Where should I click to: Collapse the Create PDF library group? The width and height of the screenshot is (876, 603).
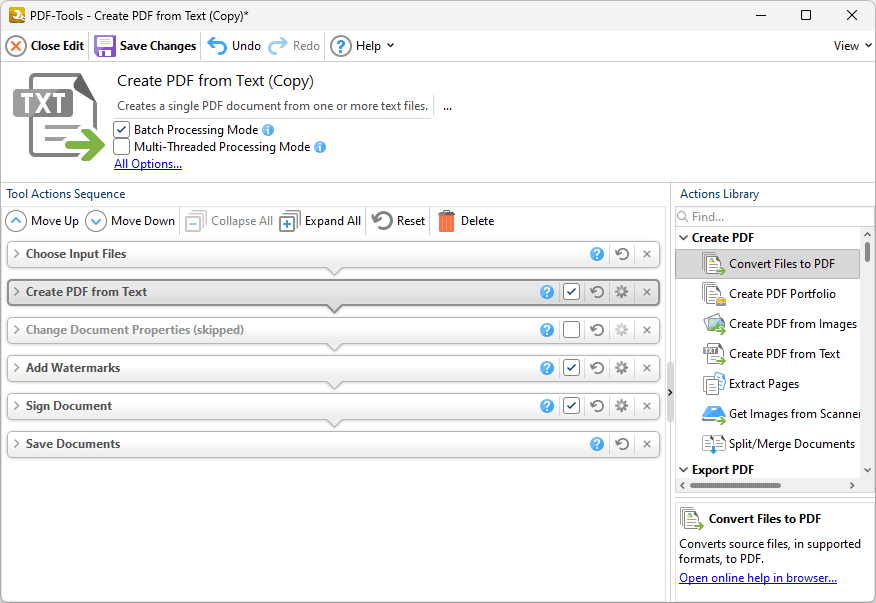pyautogui.click(x=683, y=238)
